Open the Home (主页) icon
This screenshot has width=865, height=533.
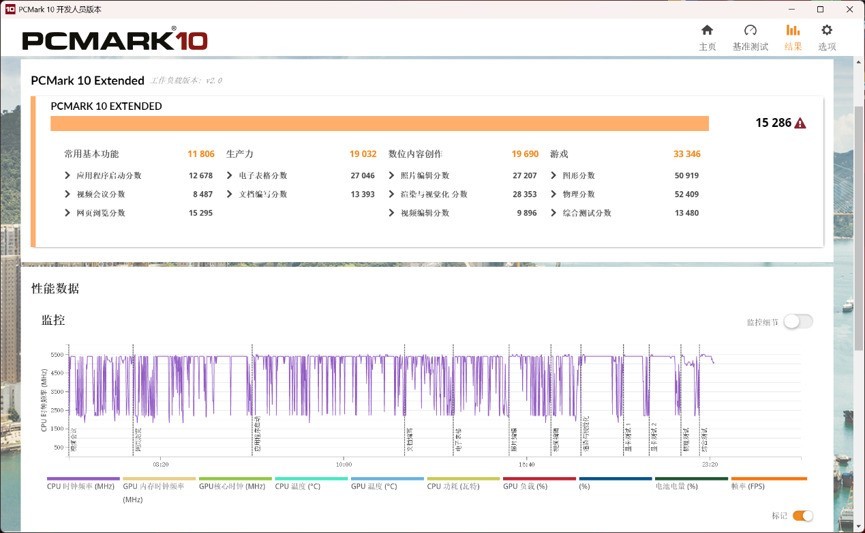click(707, 30)
